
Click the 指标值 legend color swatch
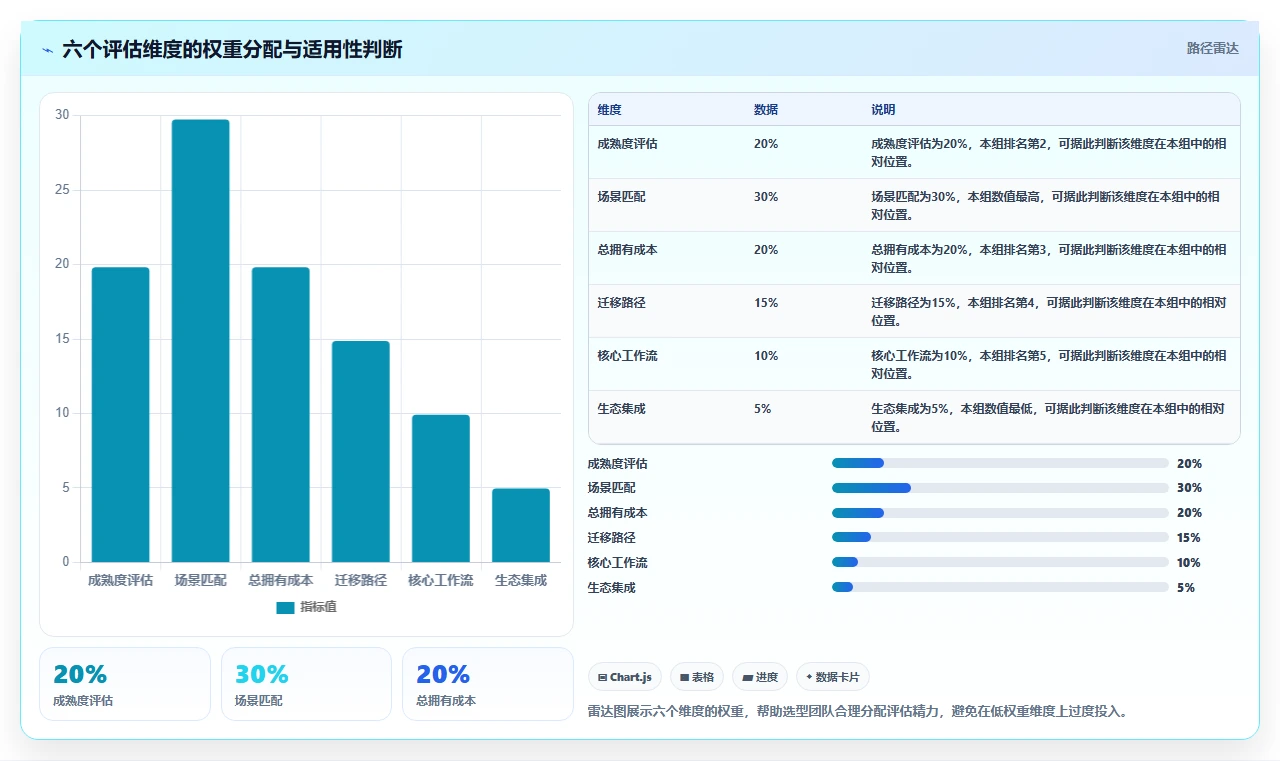pyautogui.click(x=286, y=607)
